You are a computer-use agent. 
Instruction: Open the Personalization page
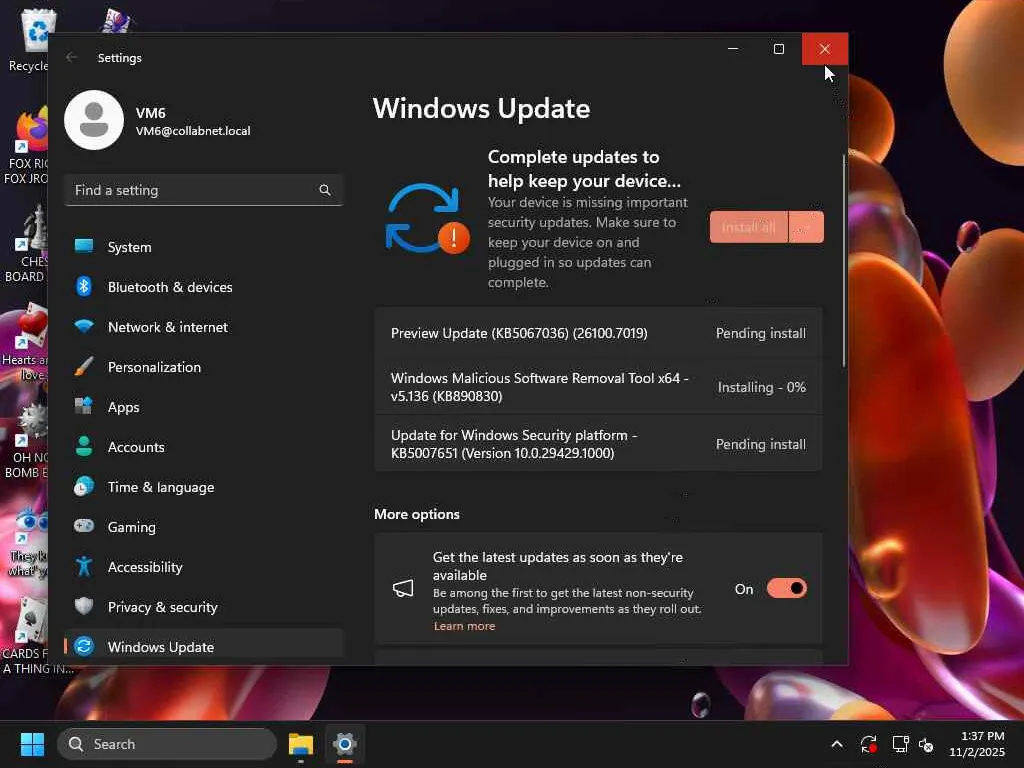(204, 367)
